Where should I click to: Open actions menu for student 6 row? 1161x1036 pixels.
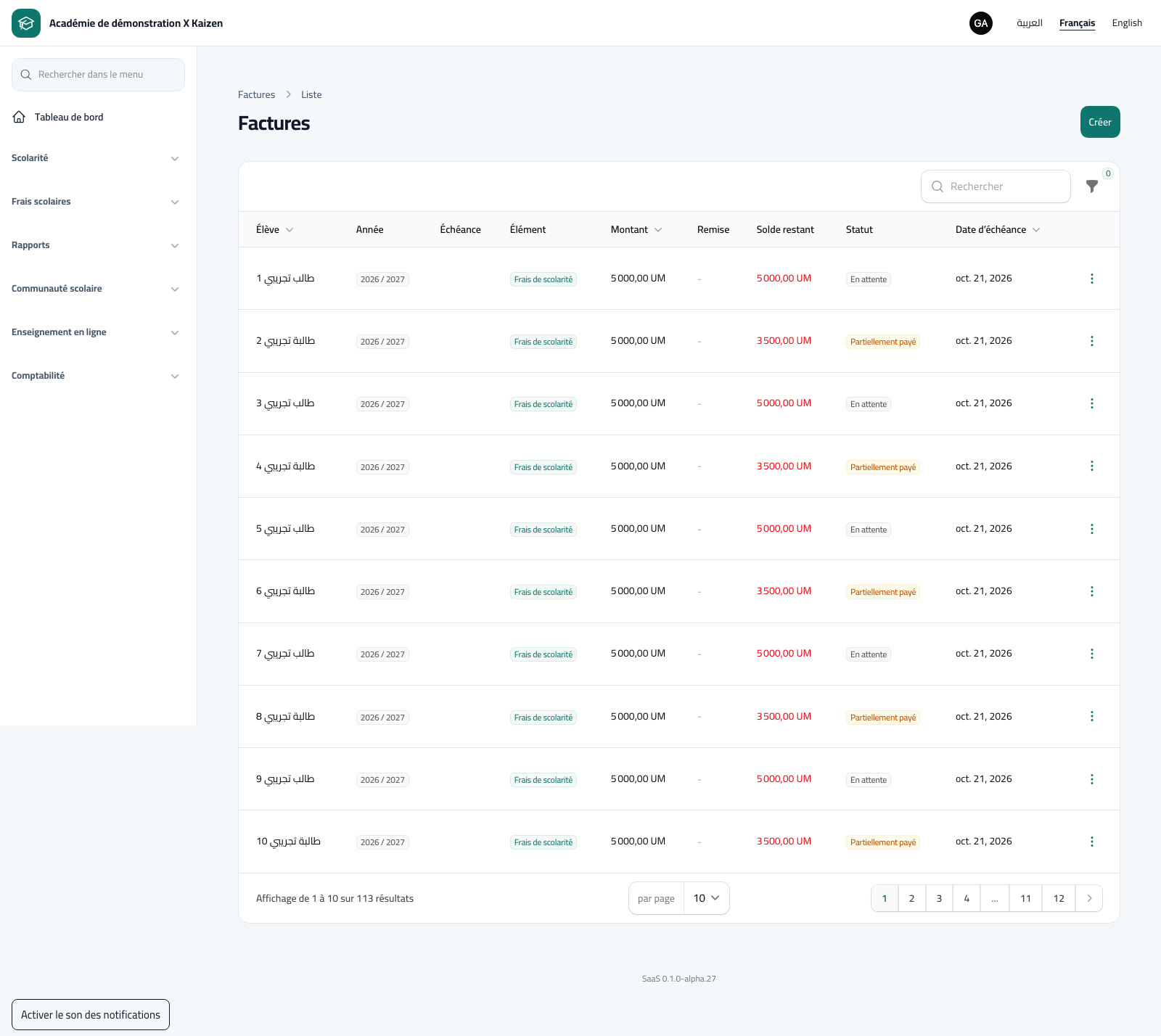[1092, 591]
